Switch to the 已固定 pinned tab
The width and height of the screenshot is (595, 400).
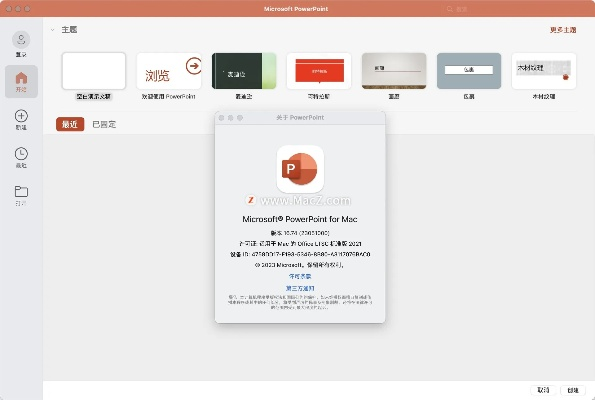pyautogui.click(x=104, y=124)
